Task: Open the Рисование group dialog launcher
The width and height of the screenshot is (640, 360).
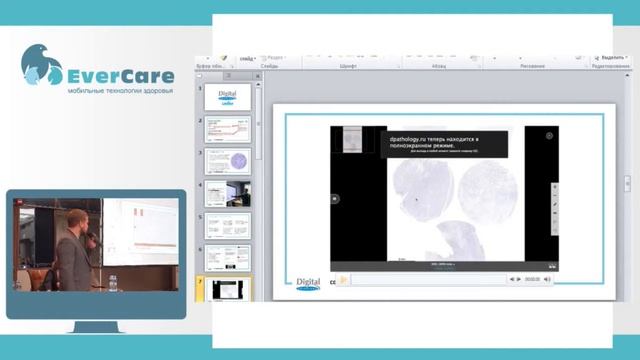Action: tap(586, 66)
